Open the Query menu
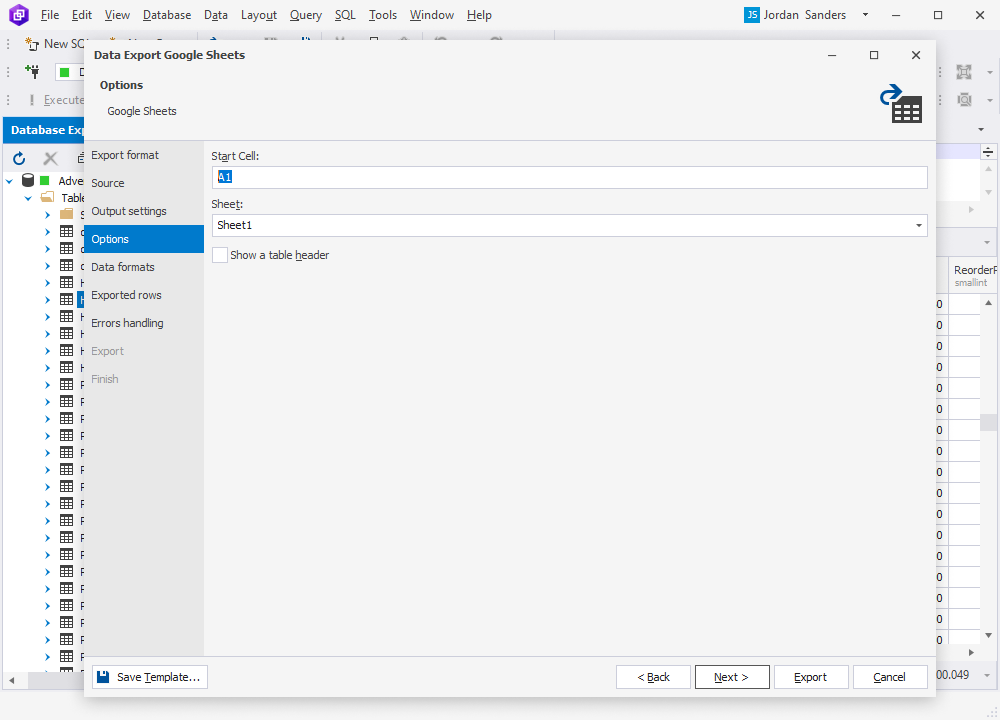 (x=305, y=15)
